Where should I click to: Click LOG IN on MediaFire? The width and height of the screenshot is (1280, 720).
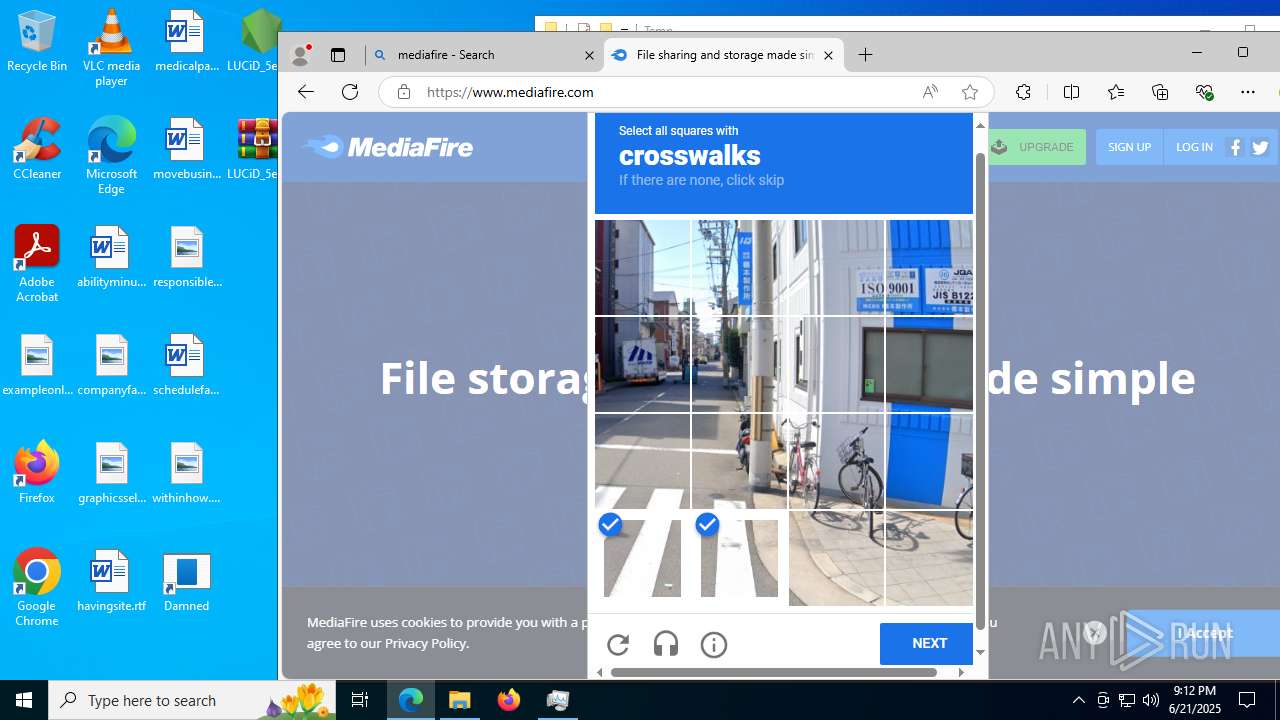pyautogui.click(x=1194, y=147)
